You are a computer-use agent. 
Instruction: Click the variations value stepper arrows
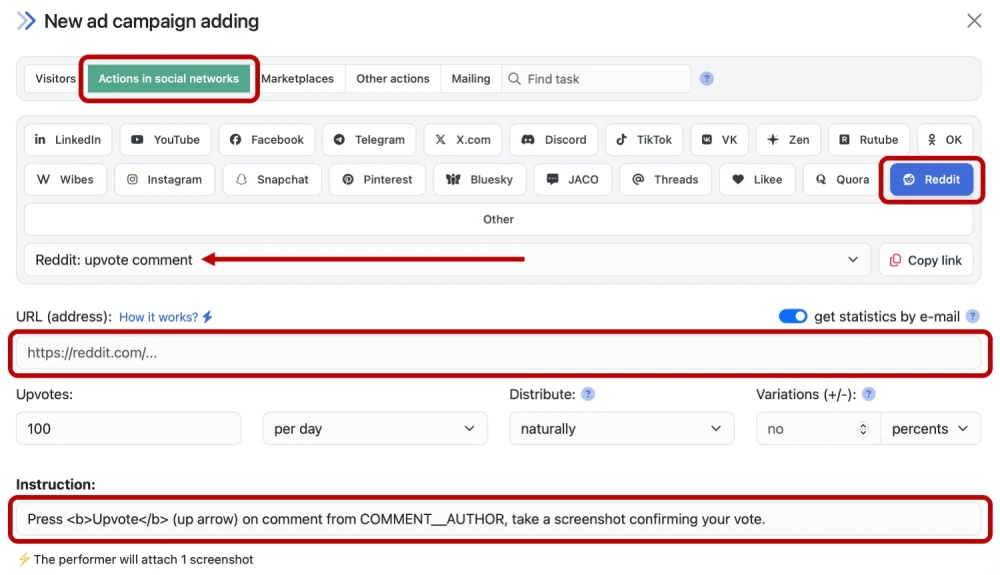click(864, 428)
